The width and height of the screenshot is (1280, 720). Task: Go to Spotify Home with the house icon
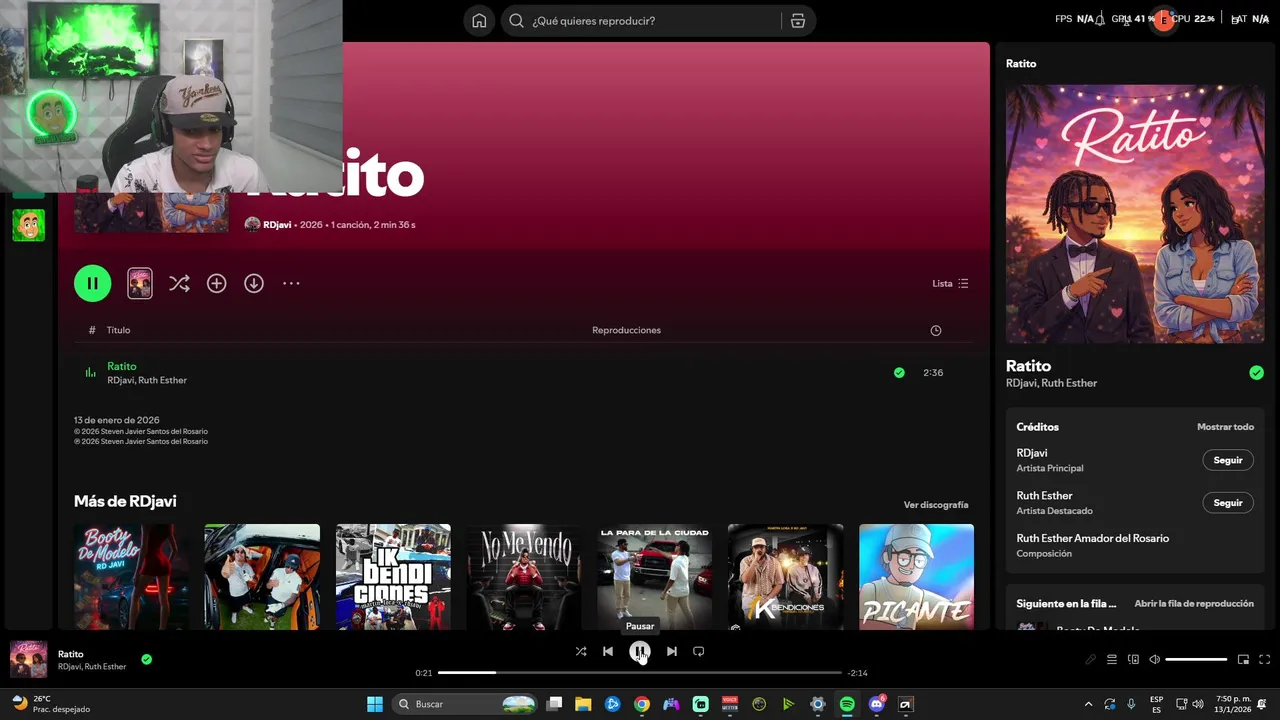tap(480, 21)
